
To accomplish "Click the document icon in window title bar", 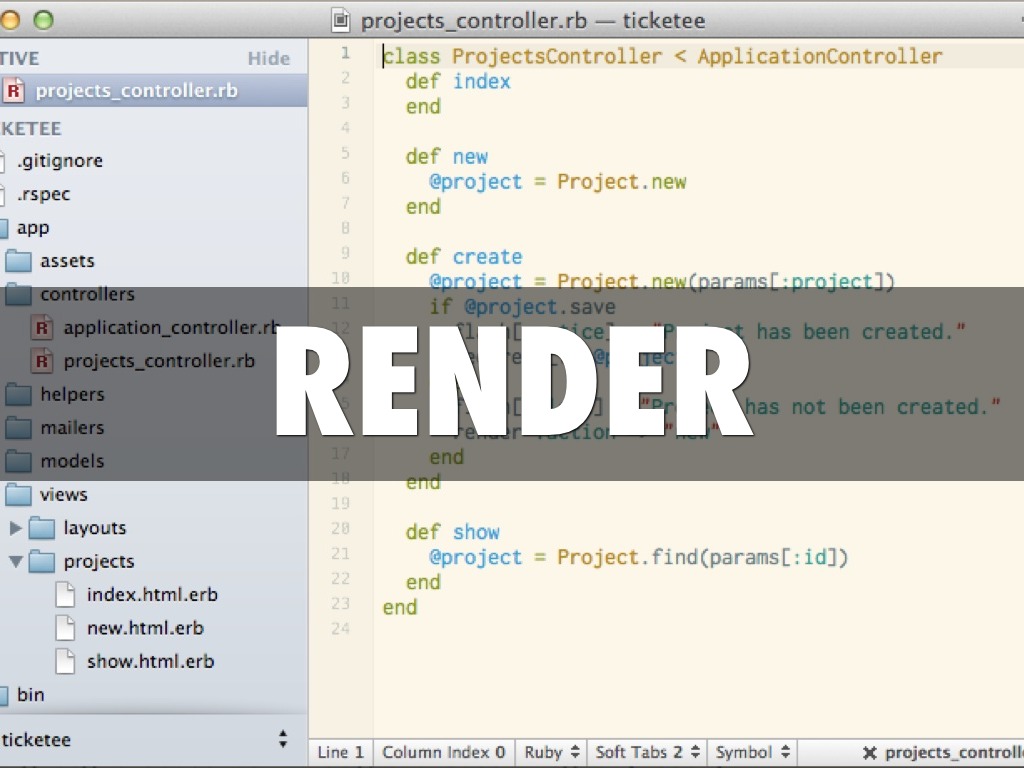I will tap(342, 20).
